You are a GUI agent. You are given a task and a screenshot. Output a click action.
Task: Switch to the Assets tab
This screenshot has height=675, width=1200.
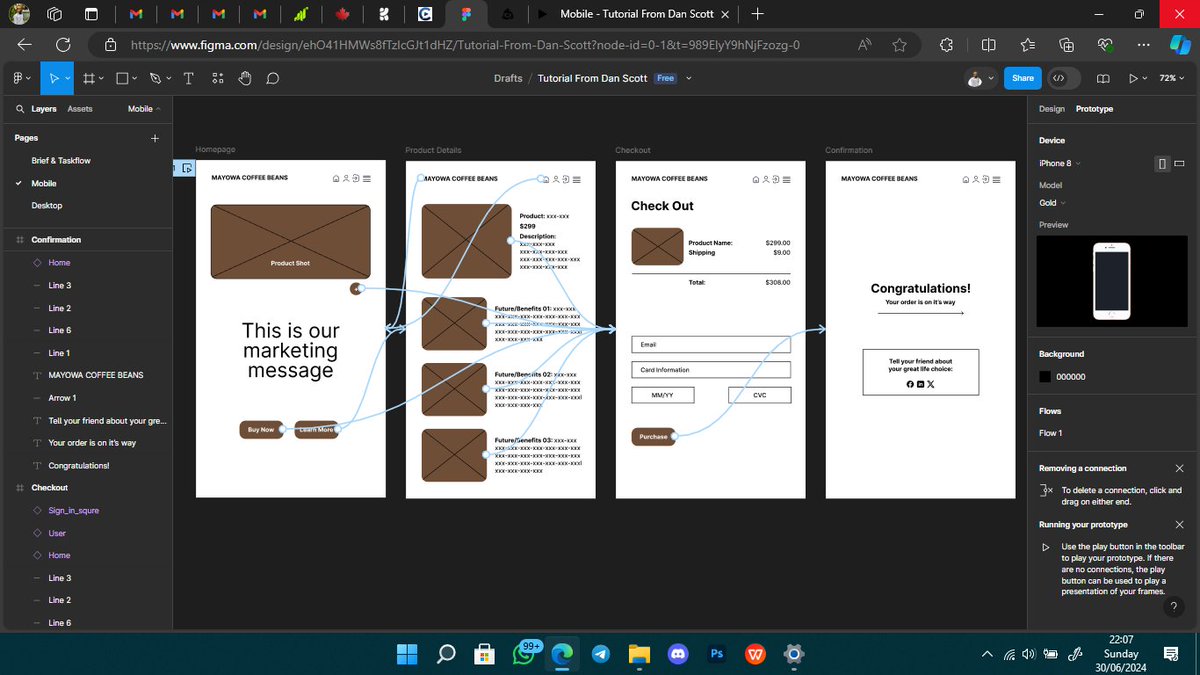click(80, 109)
